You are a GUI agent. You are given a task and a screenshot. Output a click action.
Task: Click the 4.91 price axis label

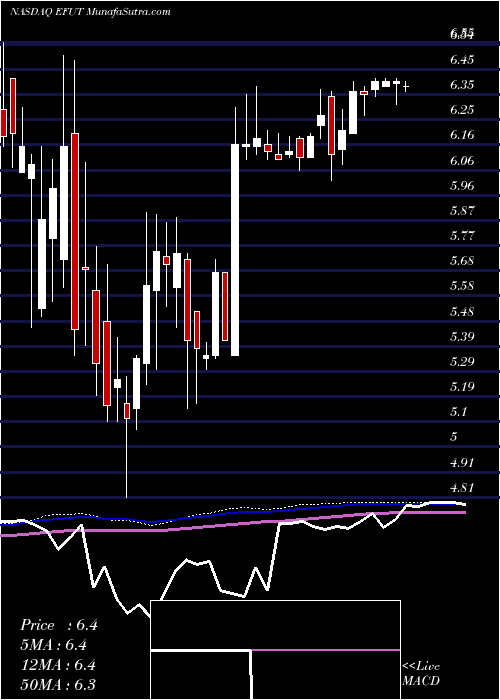click(462, 462)
